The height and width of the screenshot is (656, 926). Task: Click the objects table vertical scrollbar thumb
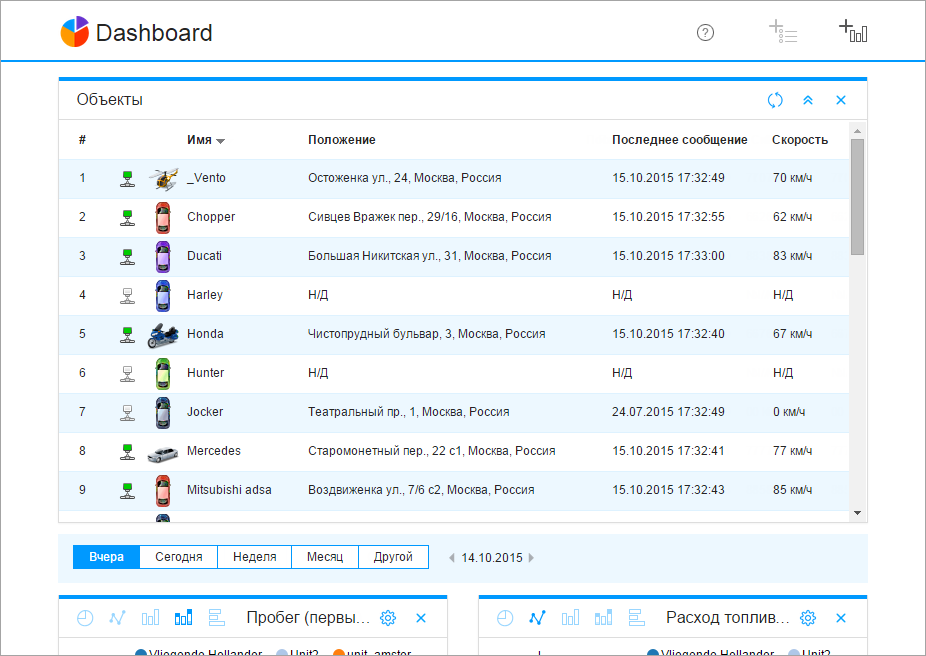click(x=857, y=196)
